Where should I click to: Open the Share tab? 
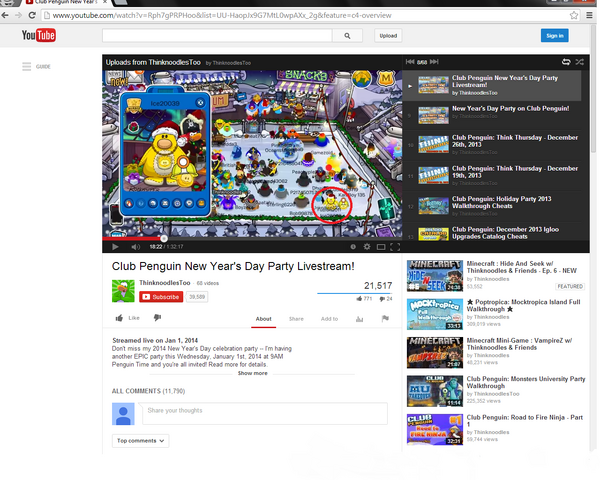point(296,319)
